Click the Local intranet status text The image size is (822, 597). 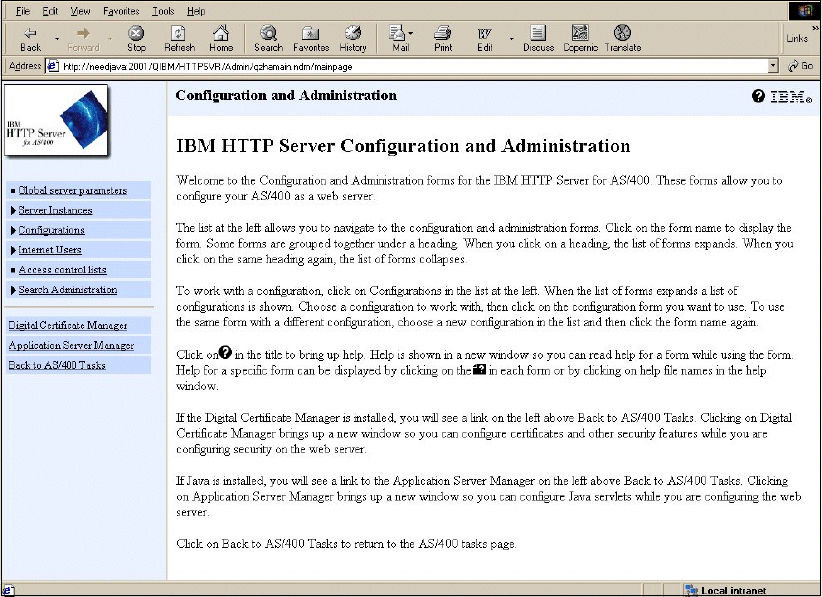tap(733, 591)
